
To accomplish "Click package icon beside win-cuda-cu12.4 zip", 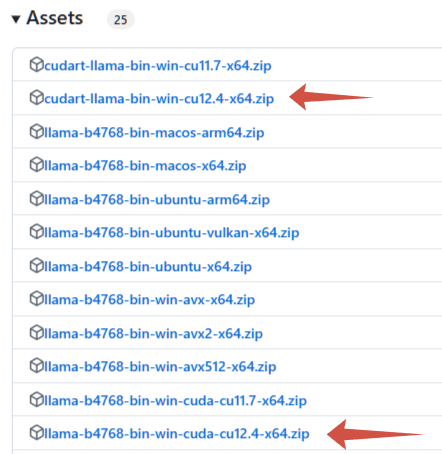I will coord(37,433).
